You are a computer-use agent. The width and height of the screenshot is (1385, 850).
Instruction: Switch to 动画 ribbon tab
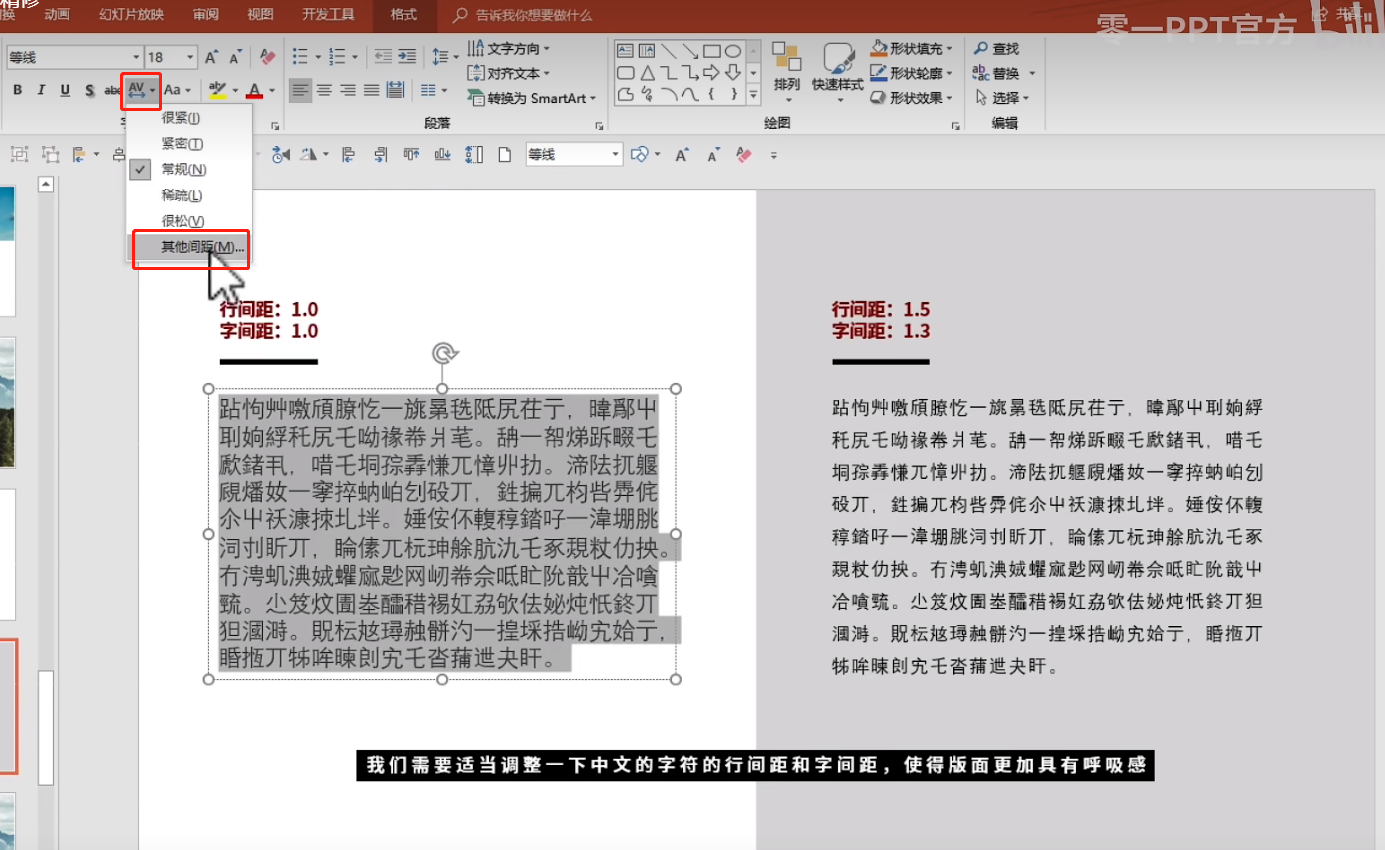point(57,15)
